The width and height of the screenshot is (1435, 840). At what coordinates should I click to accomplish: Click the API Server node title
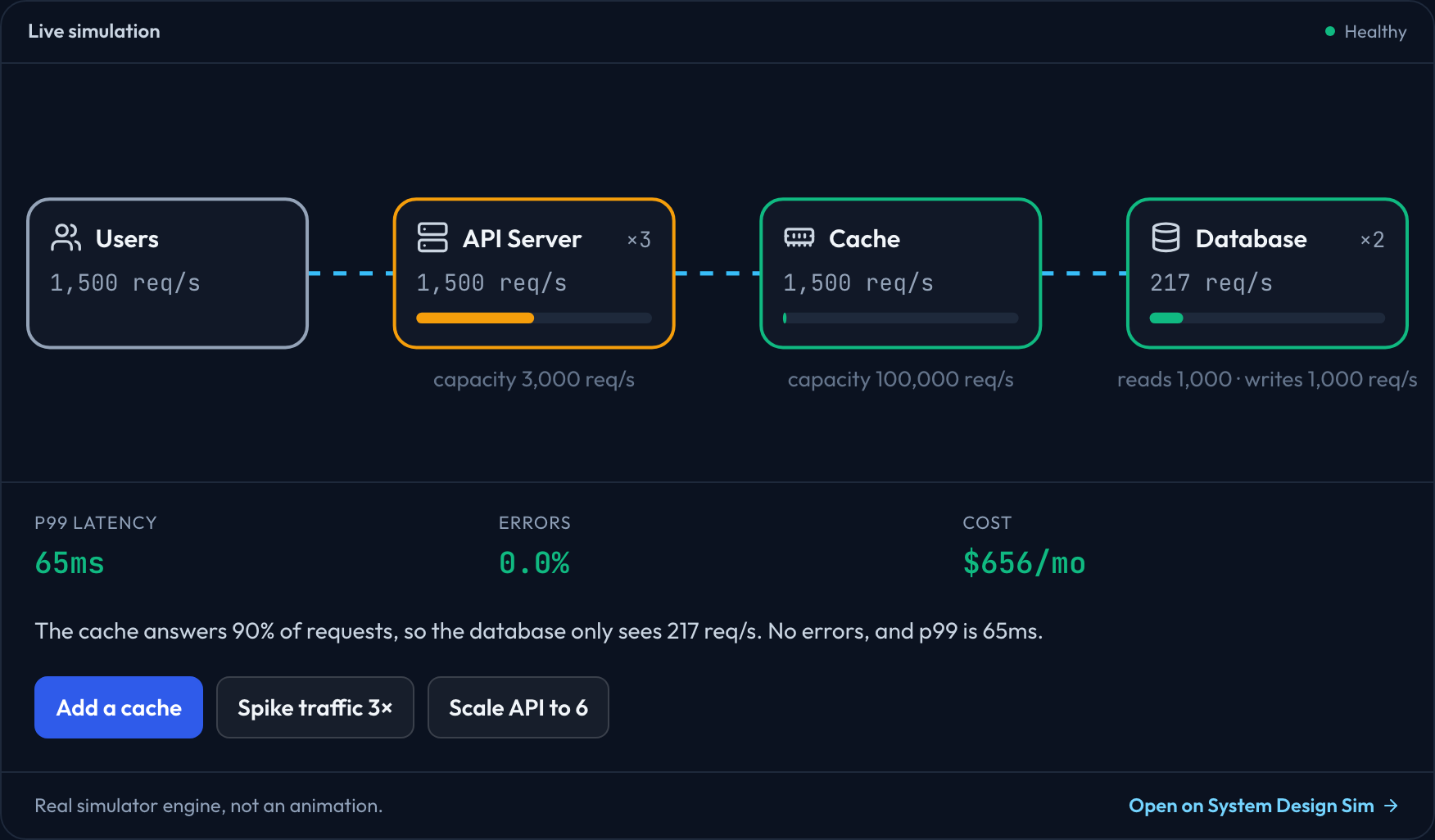click(x=522, y=238)
